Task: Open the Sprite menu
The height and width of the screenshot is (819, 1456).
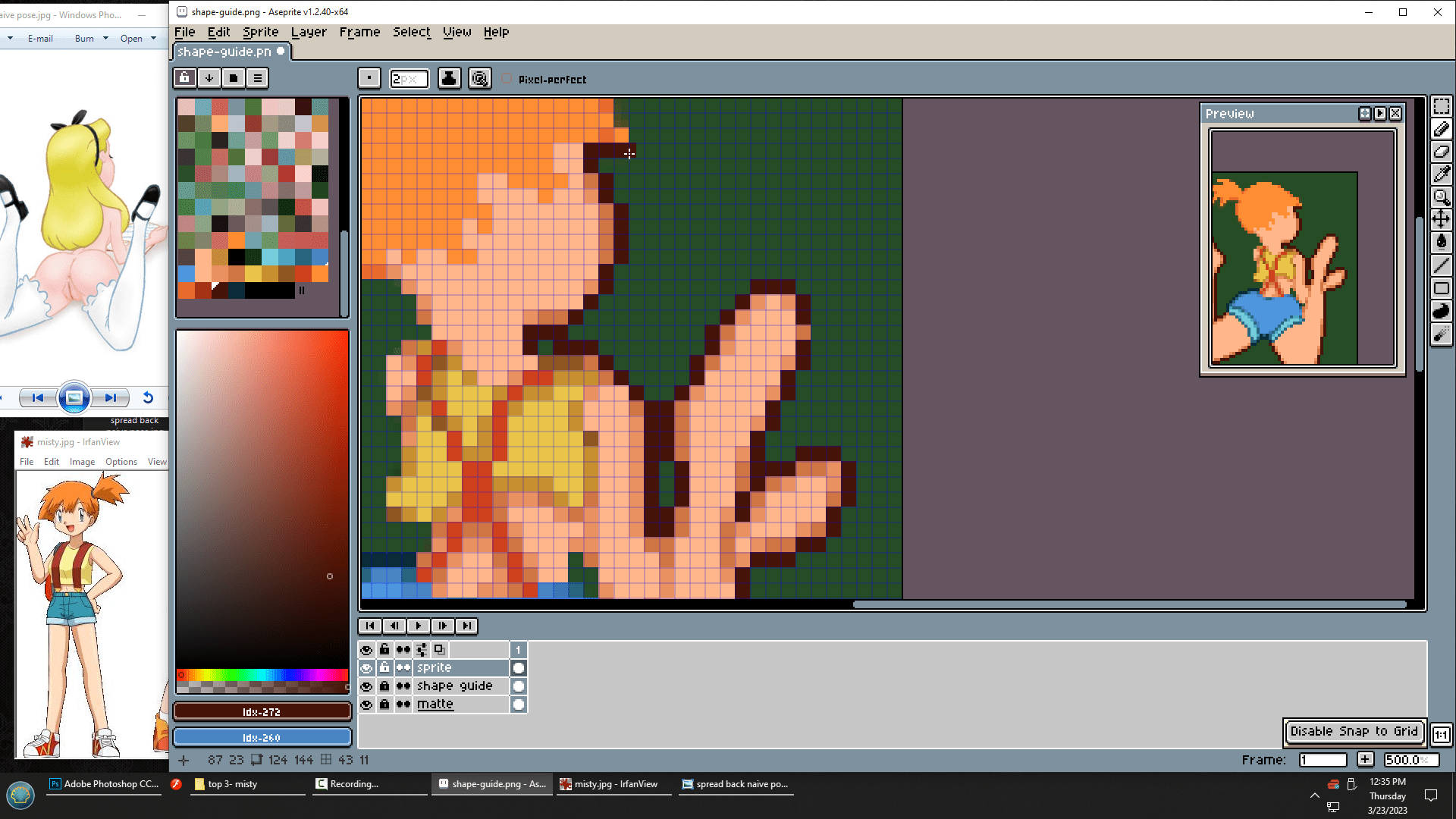Action: (260, 32)
